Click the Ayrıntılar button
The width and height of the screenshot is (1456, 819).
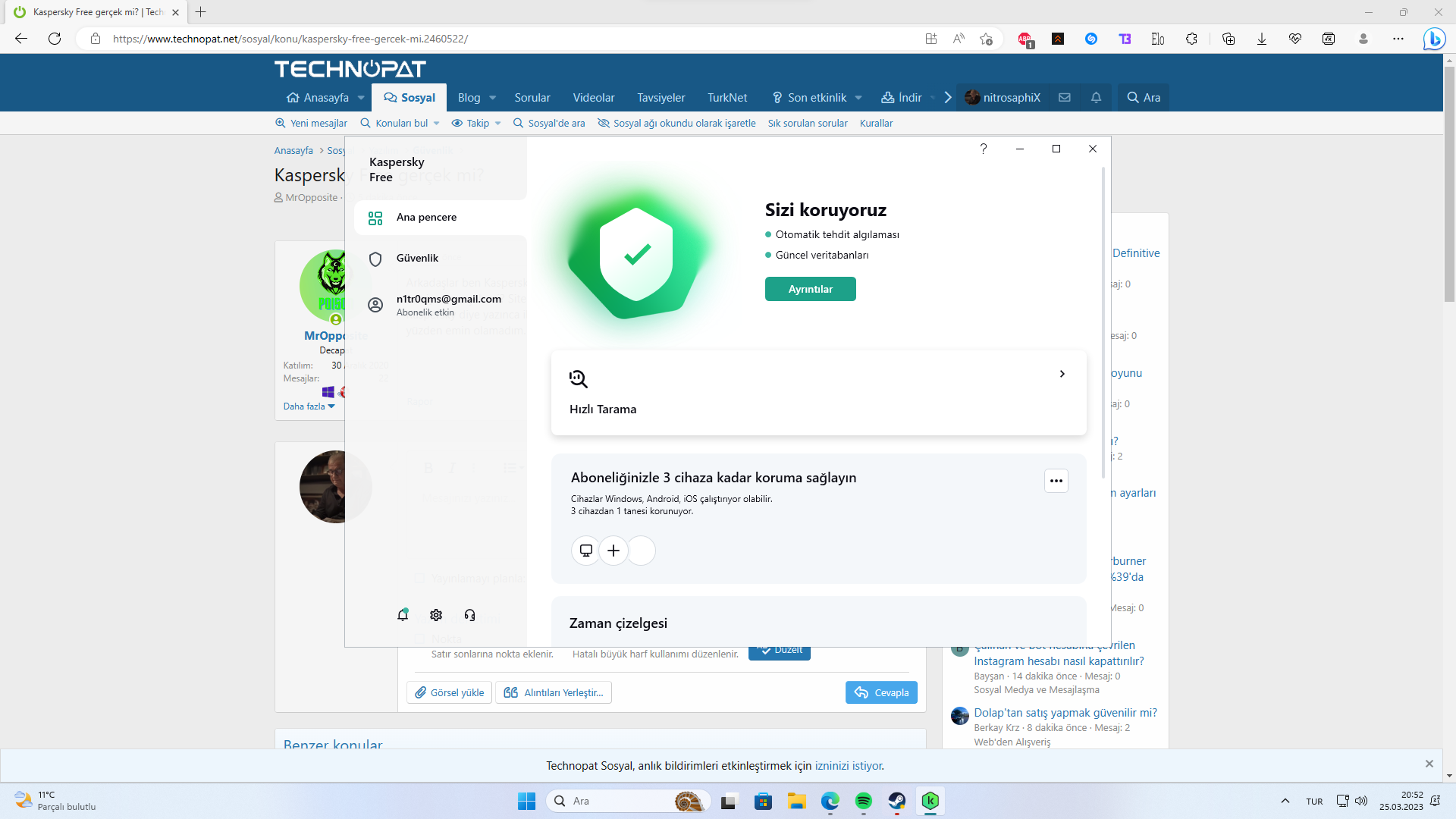pyautogui.click(x=810, y=289)
